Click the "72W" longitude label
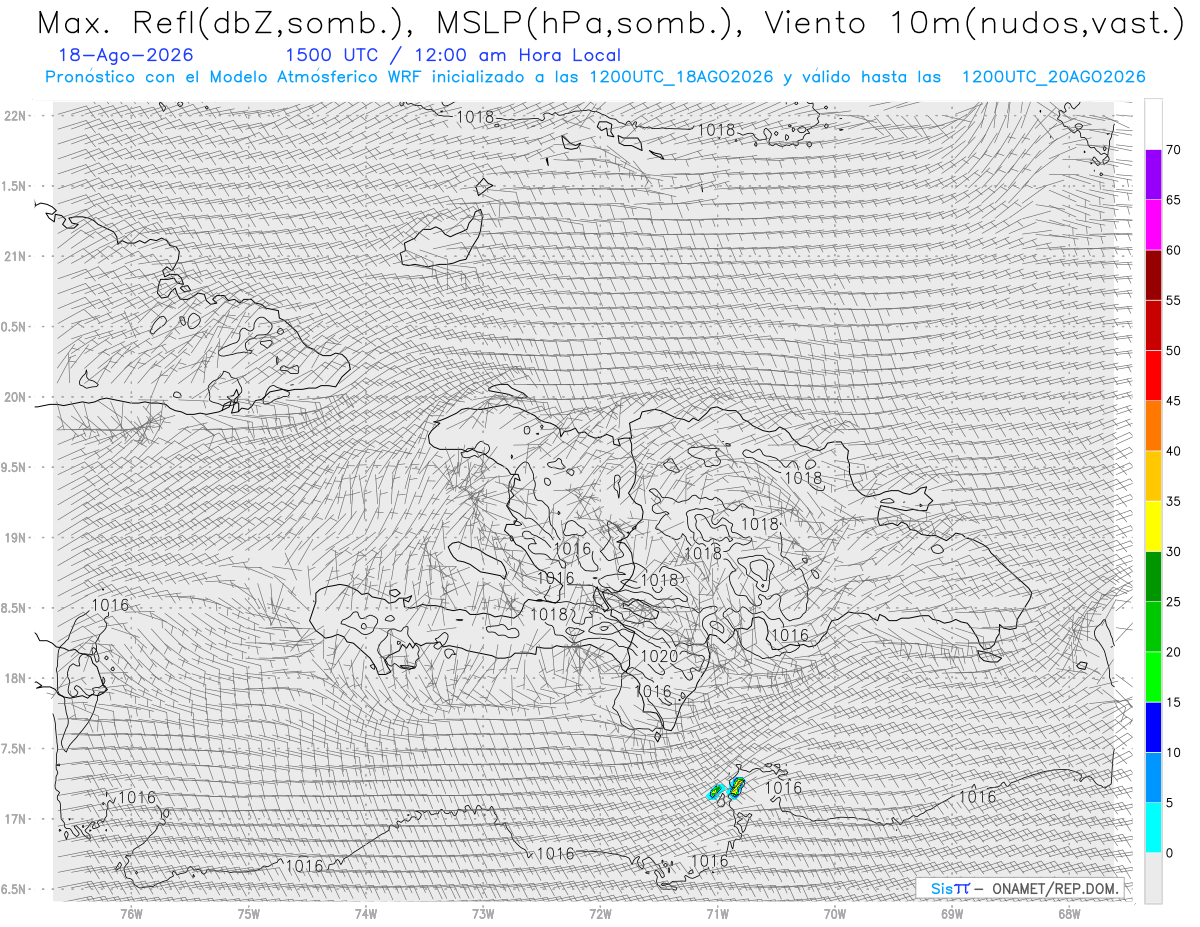Screen dimensions: 1200x927 pyautogui.click(x=600, y=913)
